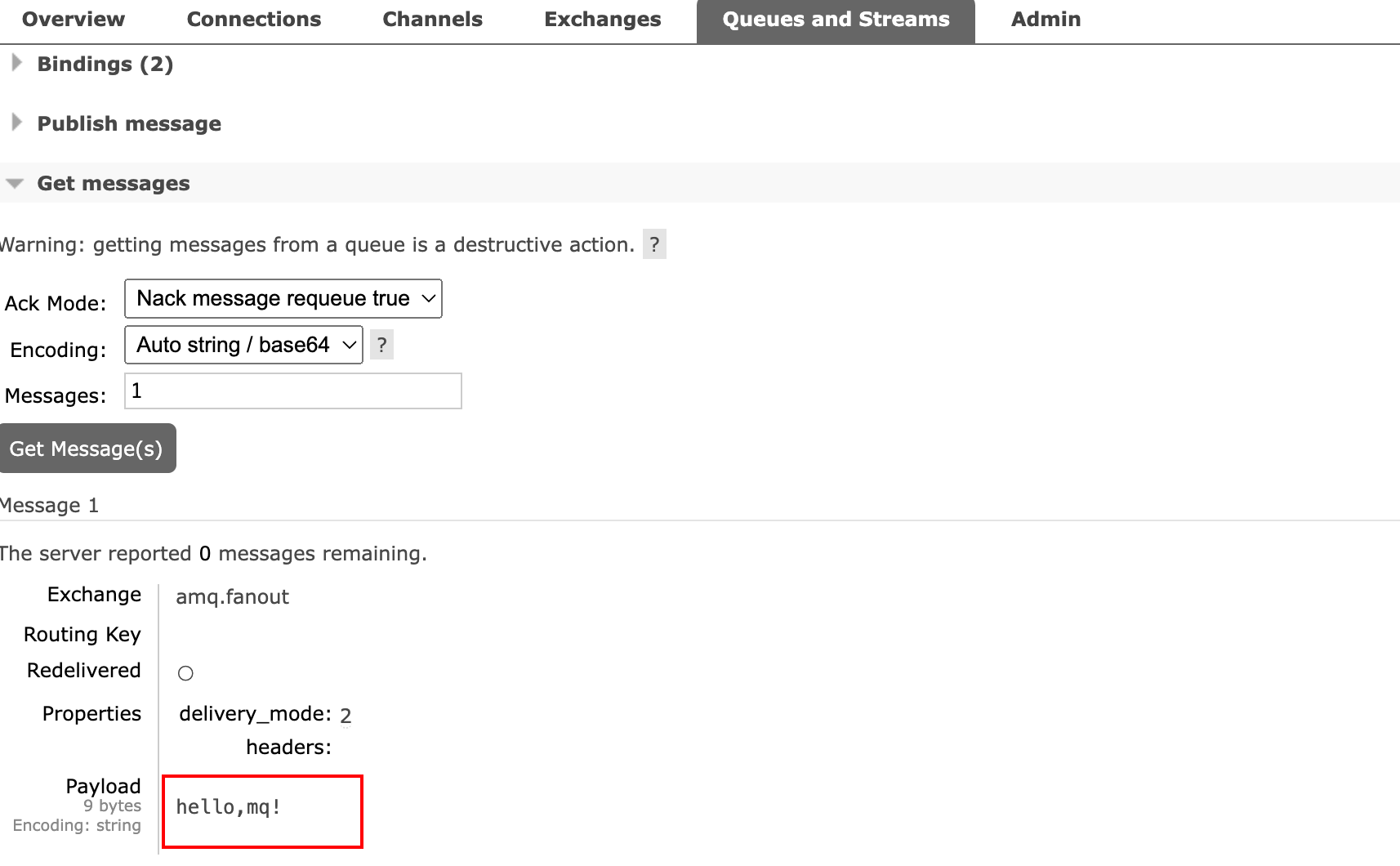This screenshot has width=1400, height=866.
Task: Click the 9 bytes payload size text
Action: click(112, 806)
